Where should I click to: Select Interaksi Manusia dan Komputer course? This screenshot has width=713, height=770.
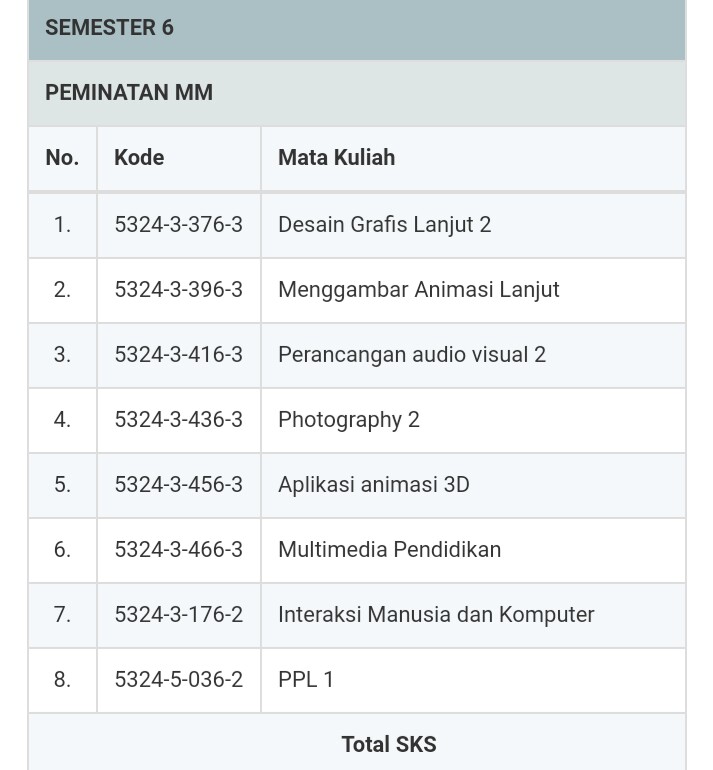[x=436, y=615]
